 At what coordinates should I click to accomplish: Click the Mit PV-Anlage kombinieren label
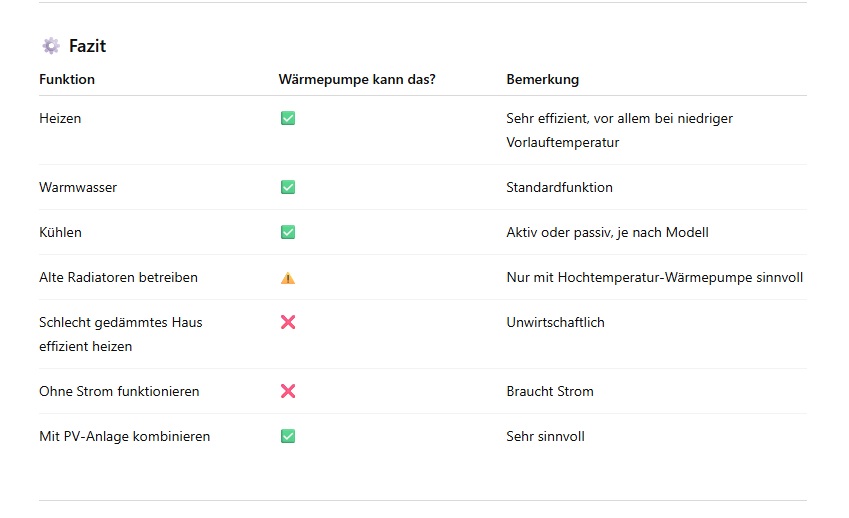coord(124,436)
